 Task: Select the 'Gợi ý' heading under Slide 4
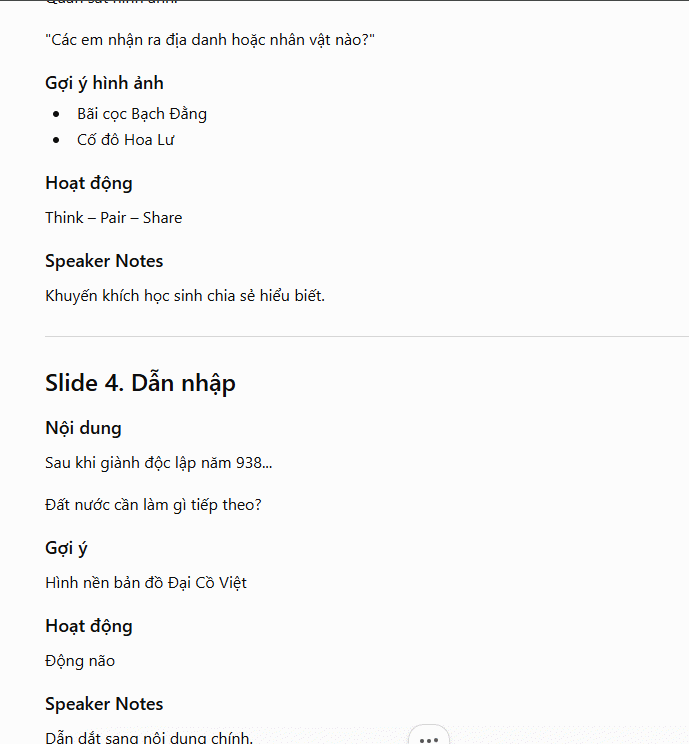(66, 548)
